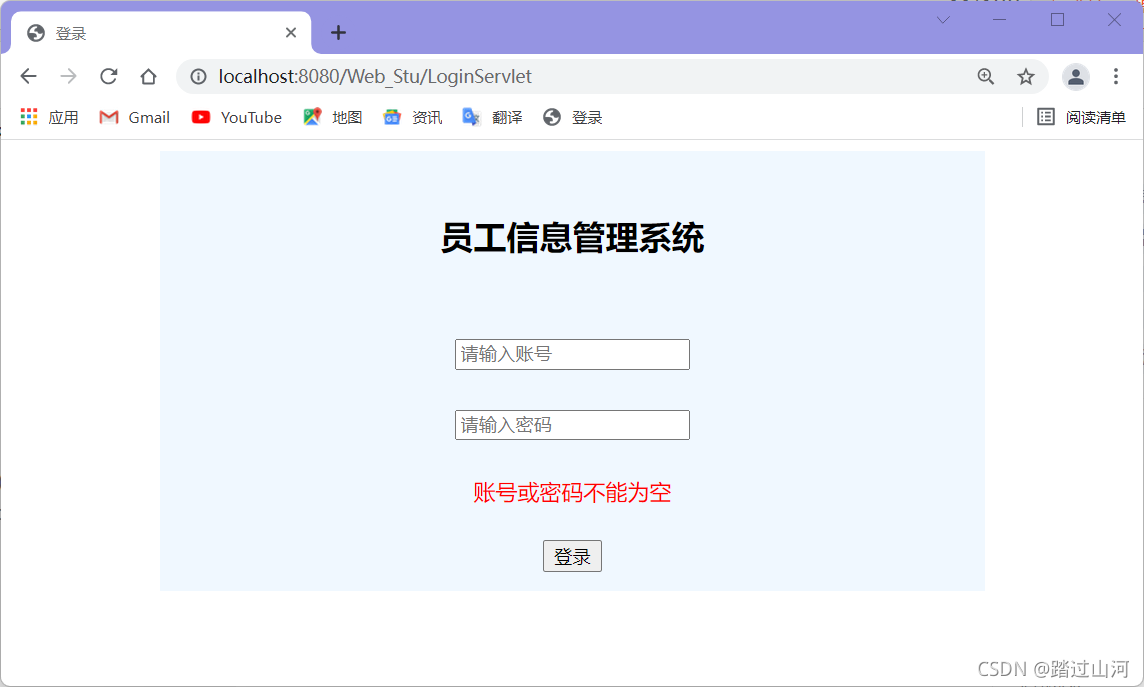Click the site info icon in the address bar

(x=198, y=76)
